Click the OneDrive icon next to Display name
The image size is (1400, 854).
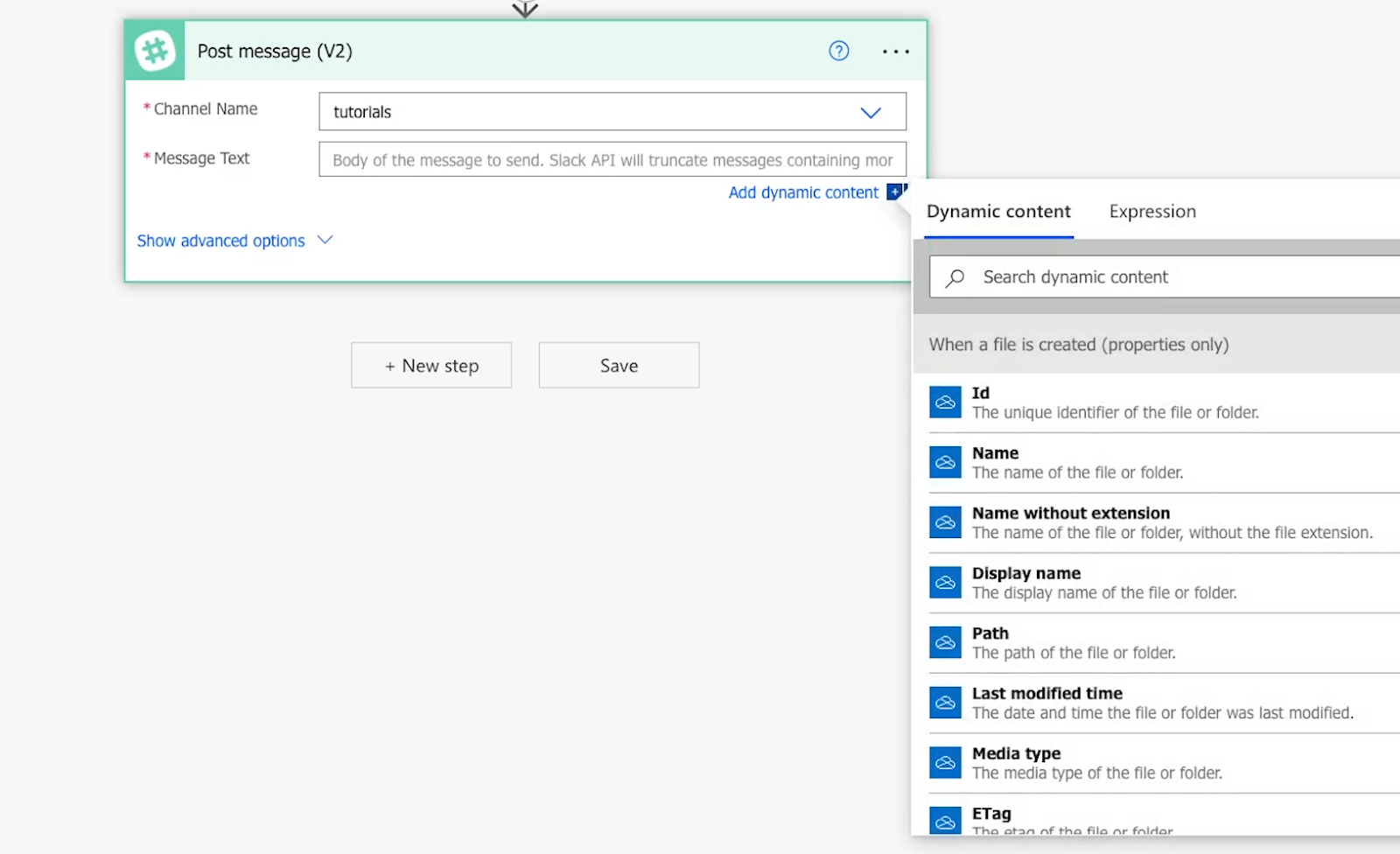(945, 583)
